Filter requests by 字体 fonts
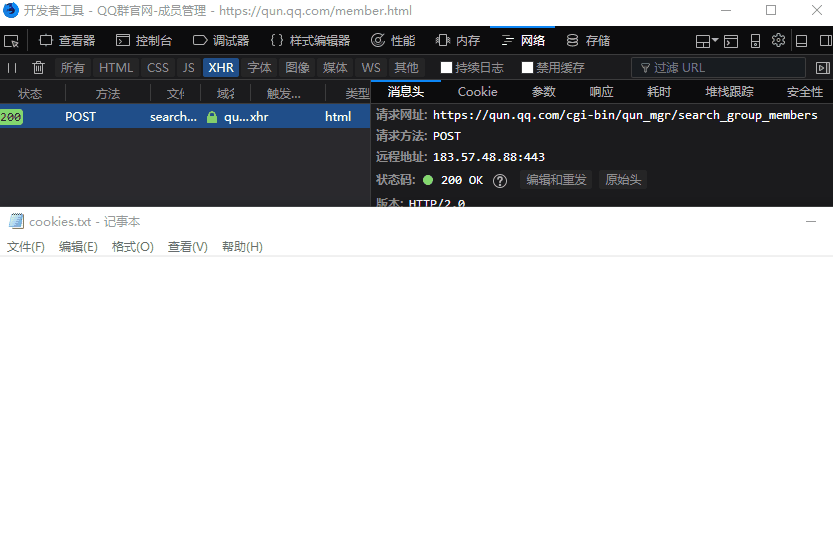Viewport: 833px width, 546px height. (259, 68)
